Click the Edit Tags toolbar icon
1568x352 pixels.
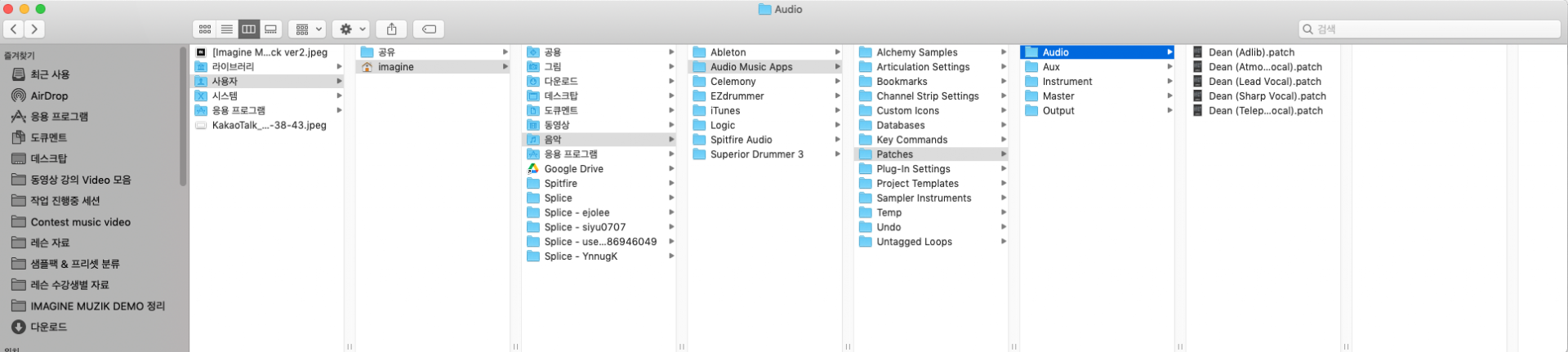429,29
